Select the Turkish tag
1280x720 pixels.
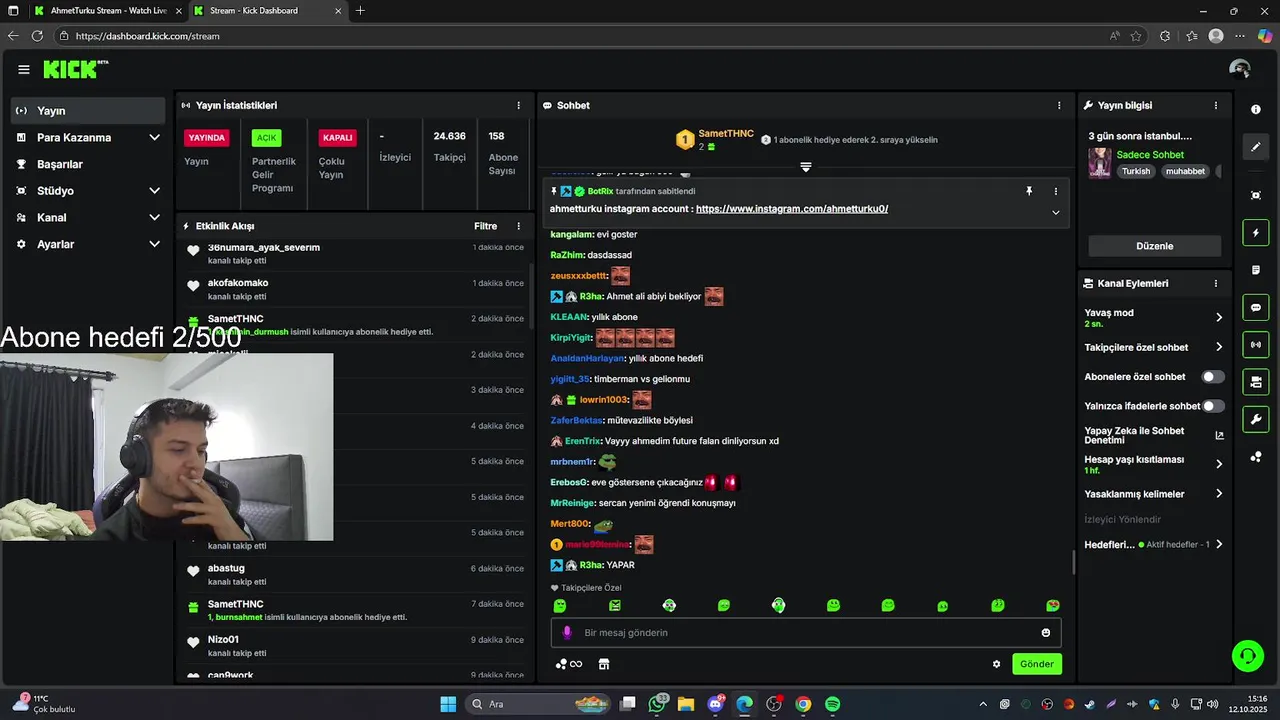click(1136, 171)
